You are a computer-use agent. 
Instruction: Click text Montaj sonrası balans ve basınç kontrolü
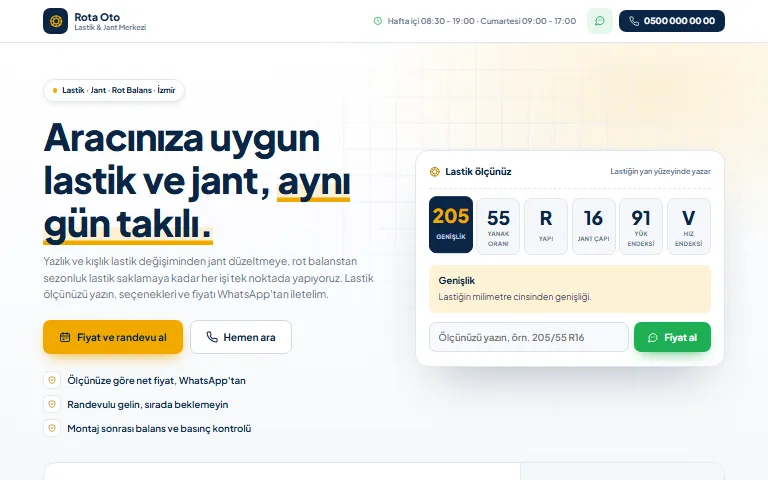point(159,429)
